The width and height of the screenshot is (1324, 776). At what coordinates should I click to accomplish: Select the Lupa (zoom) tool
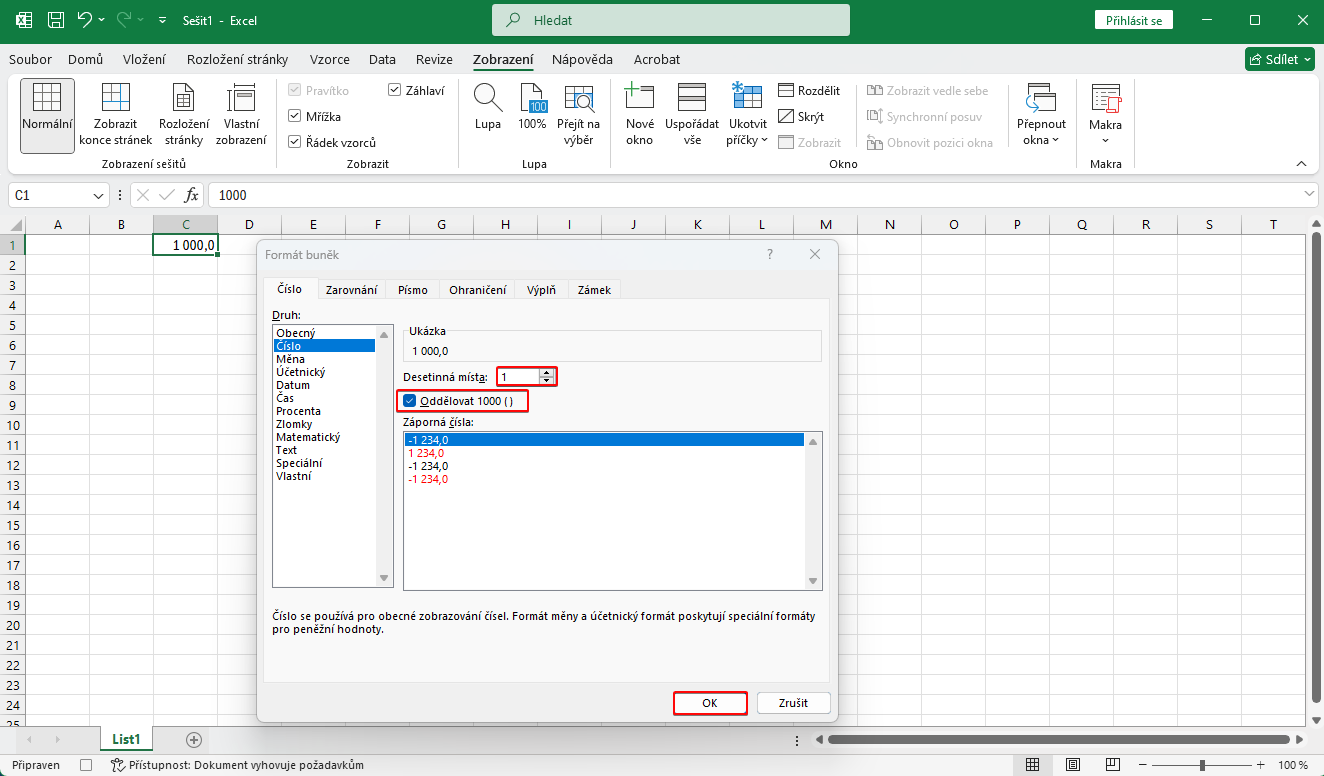(487, 108)
